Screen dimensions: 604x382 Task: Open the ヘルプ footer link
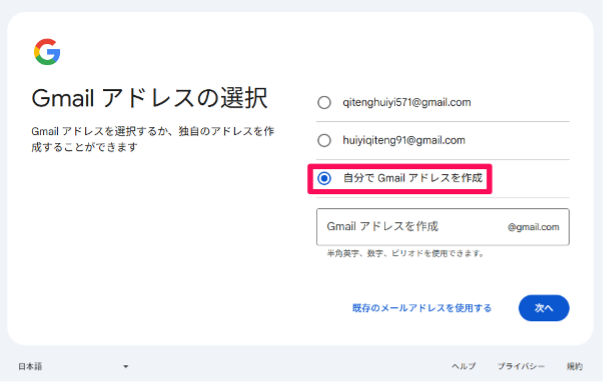(x=463, y=366)
